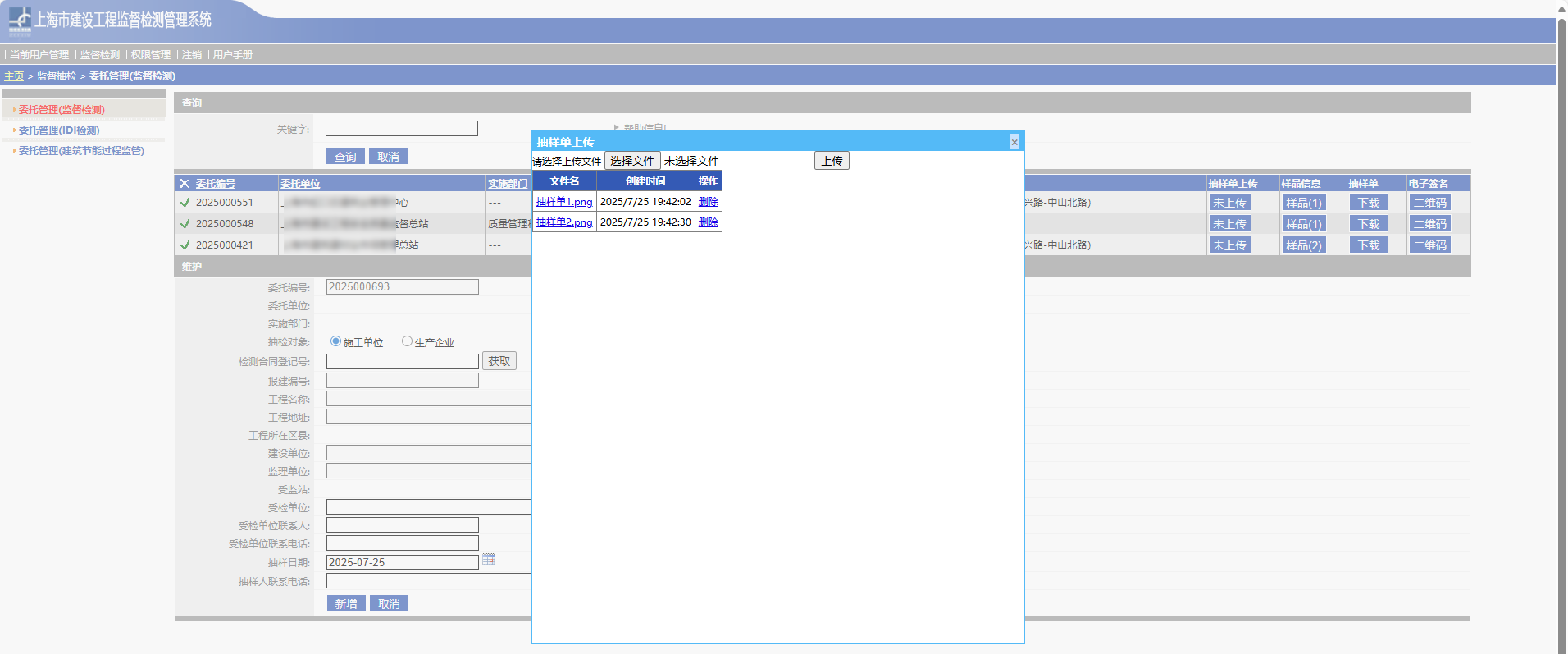This screenshot has width=1568, height=654.
Task: Select green checkmark for row 2025000551
Action: tap(185, 203)
